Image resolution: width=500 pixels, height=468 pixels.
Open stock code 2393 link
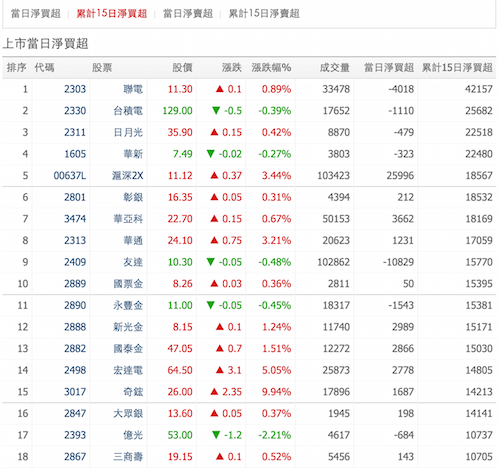[x=75, y=435]
